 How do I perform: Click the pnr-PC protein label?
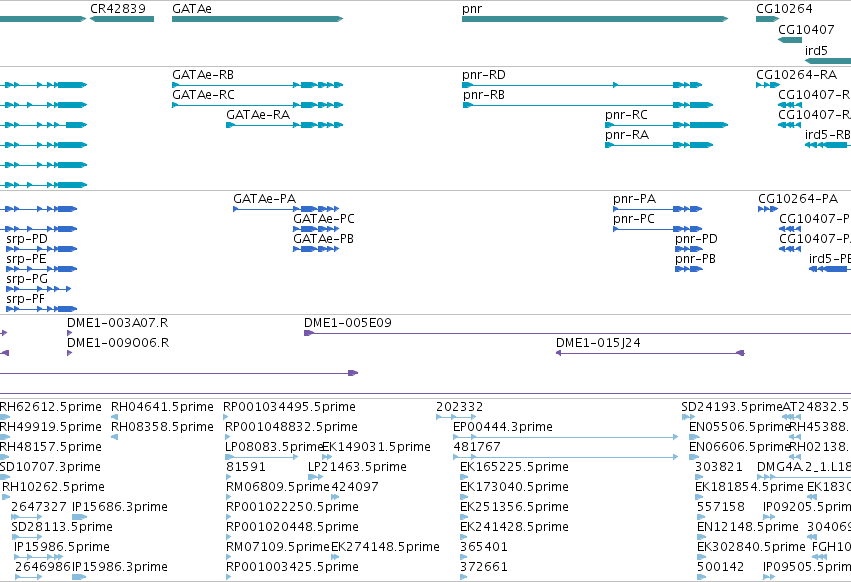(634, 219)
